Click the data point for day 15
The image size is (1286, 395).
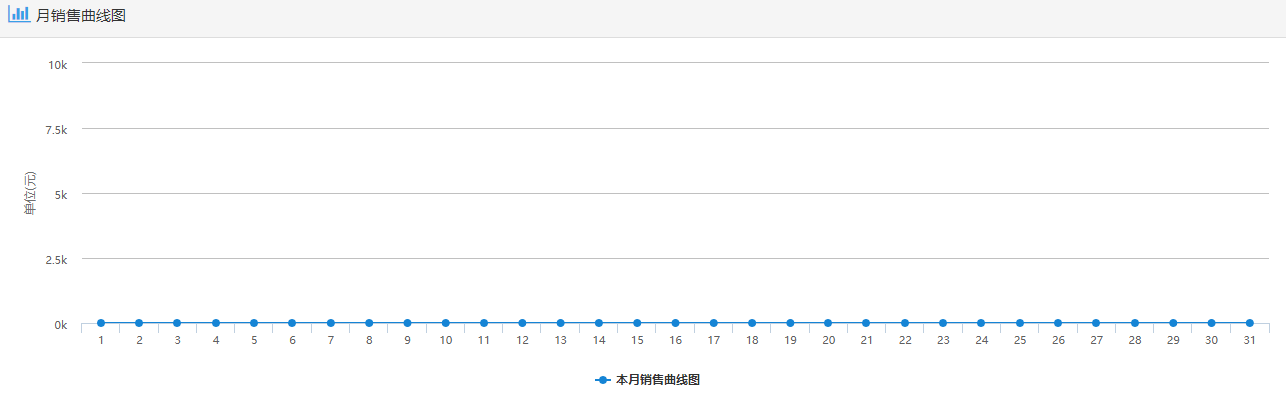[x=637, y=323]
